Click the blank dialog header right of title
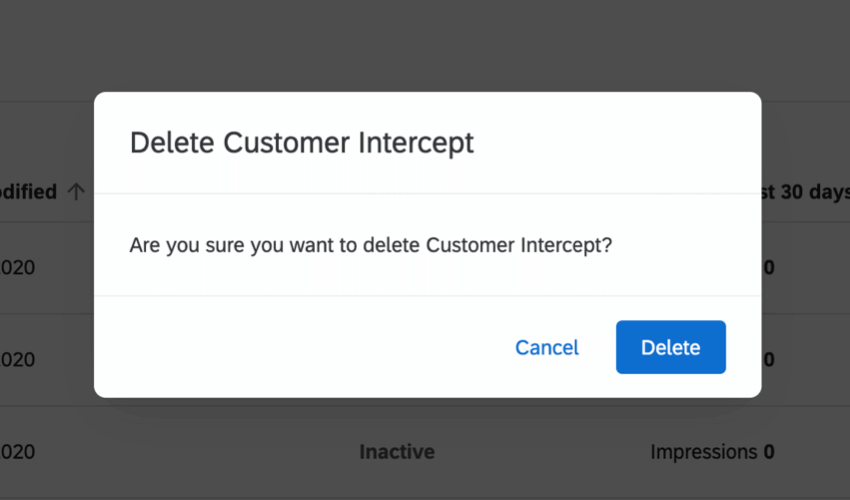The image size is (850, 500). (x=620, y=143)
